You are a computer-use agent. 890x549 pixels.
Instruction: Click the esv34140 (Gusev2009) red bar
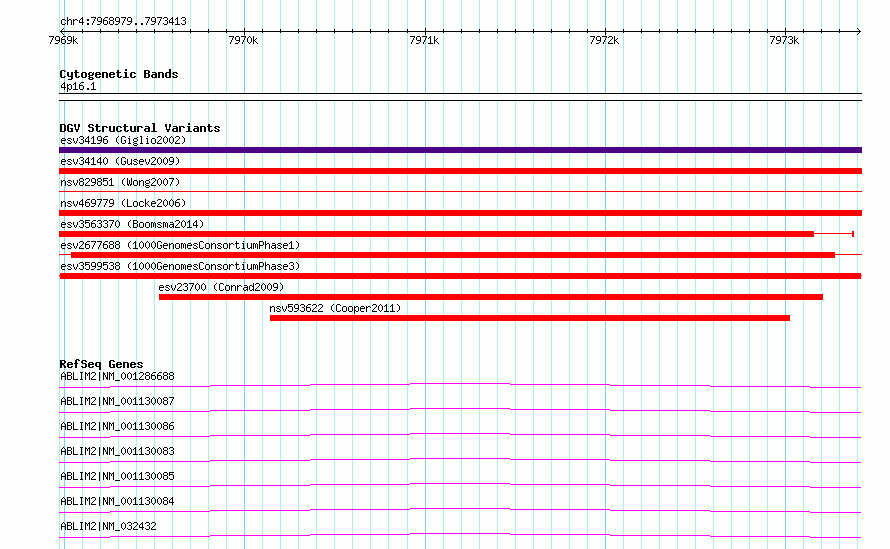[460, 171]
